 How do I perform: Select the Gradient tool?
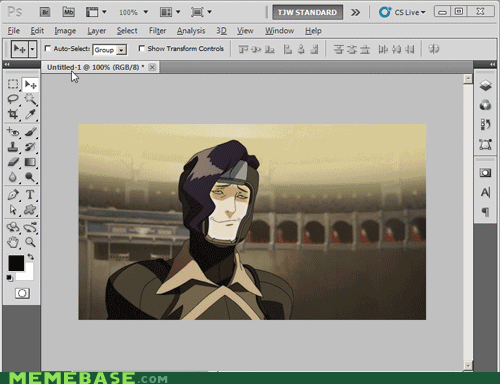[x=30, y=162]
